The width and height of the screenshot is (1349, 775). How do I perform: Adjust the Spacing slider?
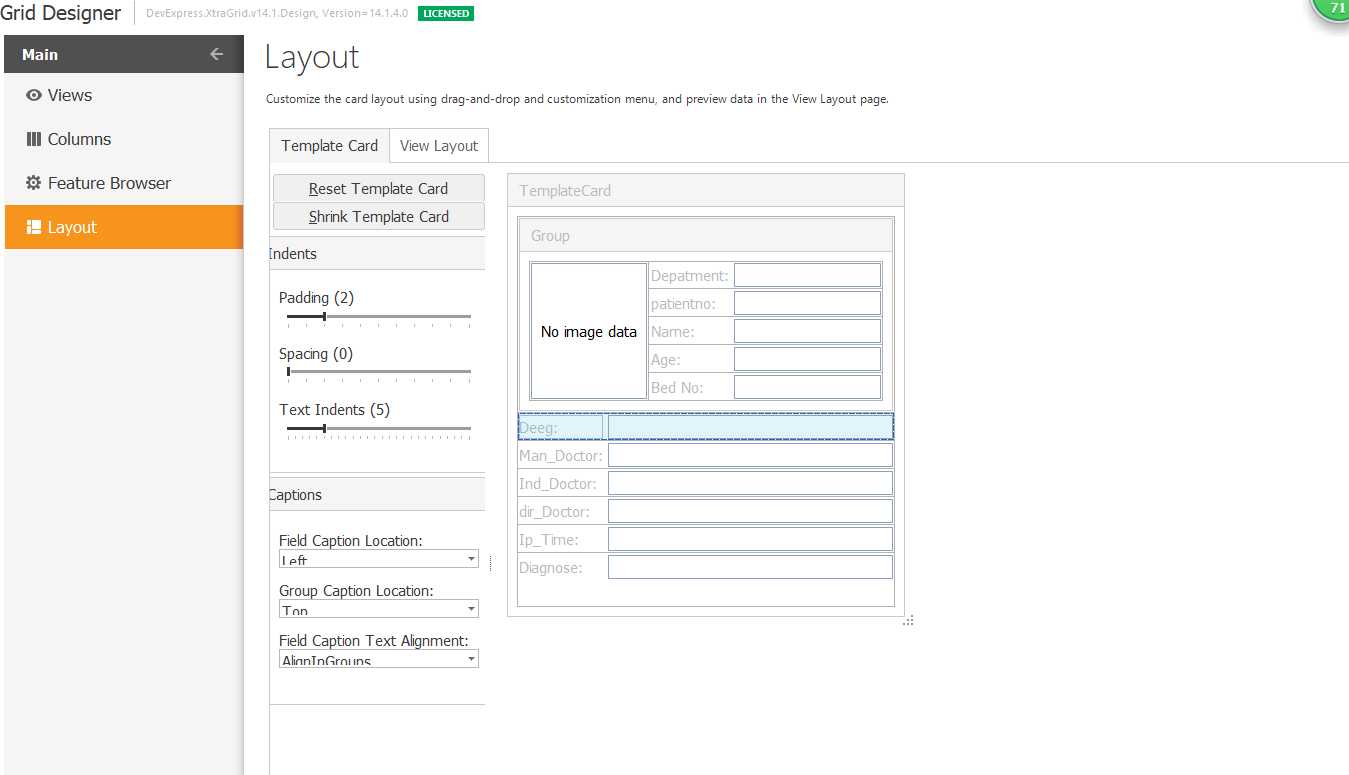[378, 373]
